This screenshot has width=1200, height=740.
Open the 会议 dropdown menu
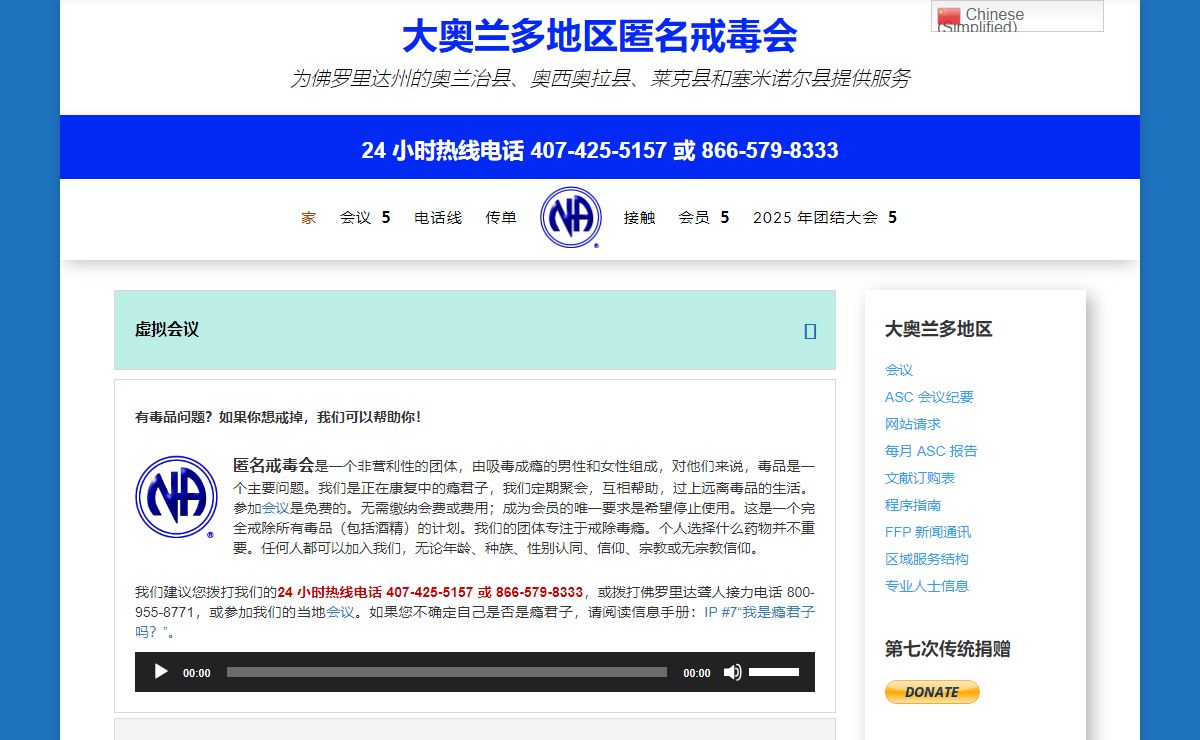pyautogui.click(x=365, y=217)
